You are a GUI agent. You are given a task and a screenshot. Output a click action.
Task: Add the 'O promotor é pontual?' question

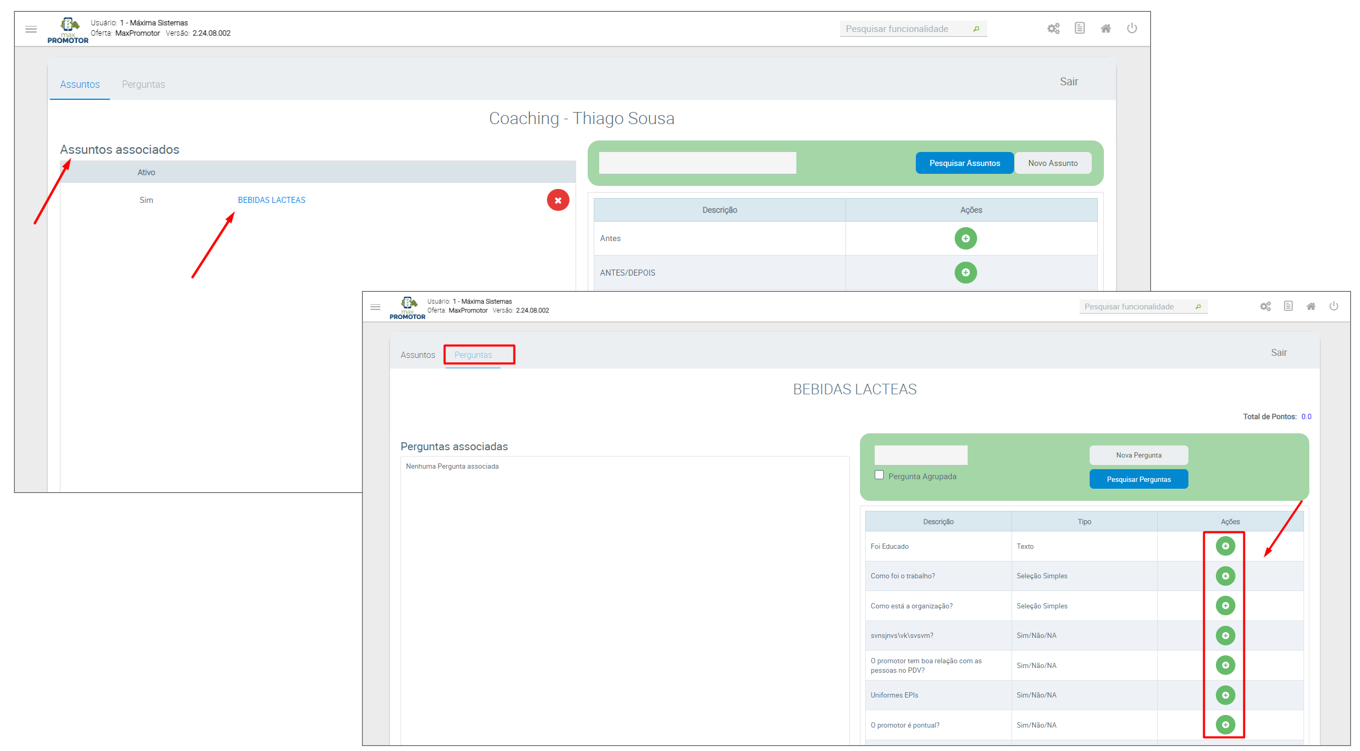1225,725
